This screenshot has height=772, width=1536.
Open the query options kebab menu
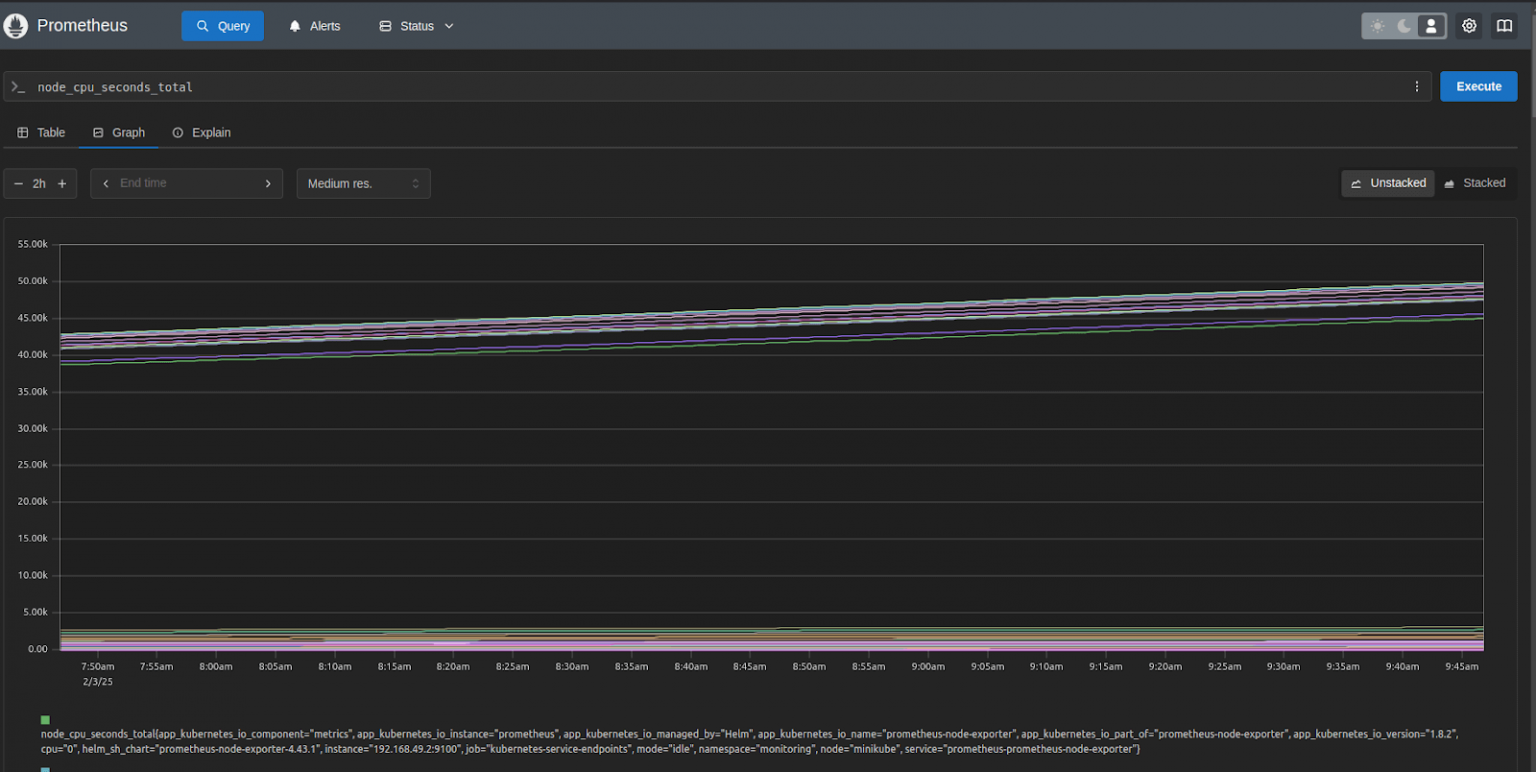[1417, 87]
